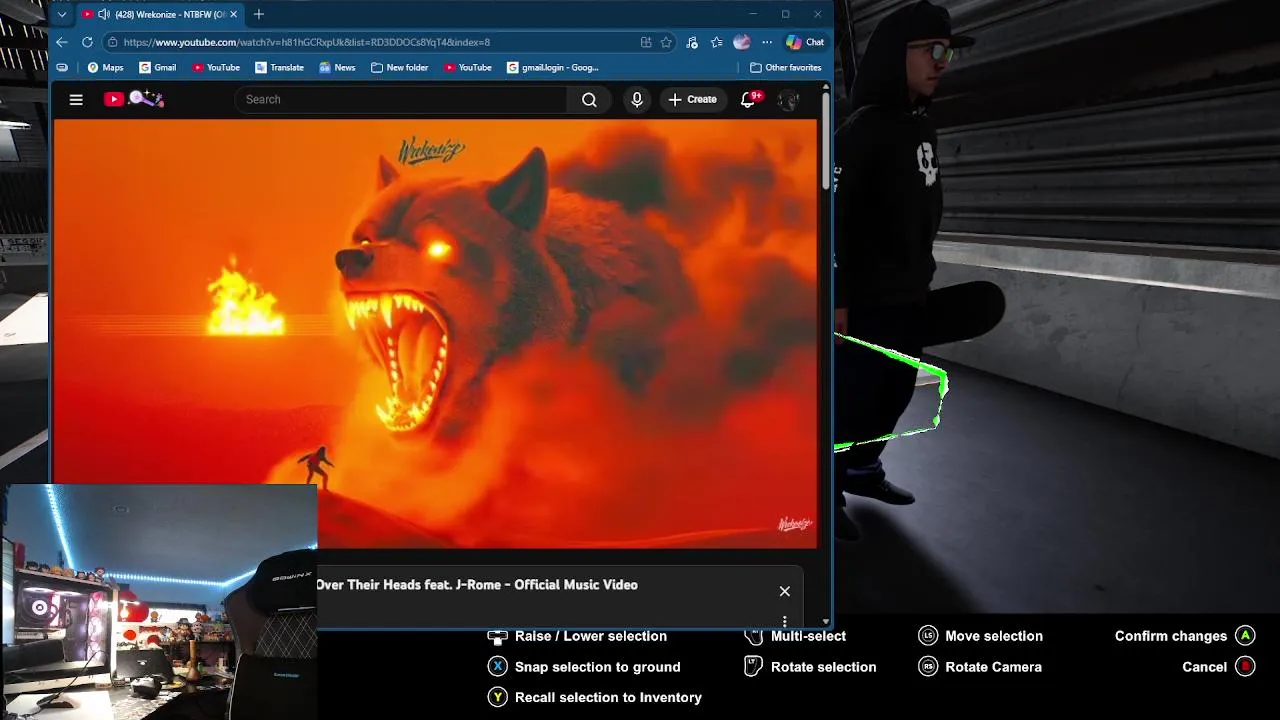
Task: Open the Translate bookmark
Action: pos(279,67)
